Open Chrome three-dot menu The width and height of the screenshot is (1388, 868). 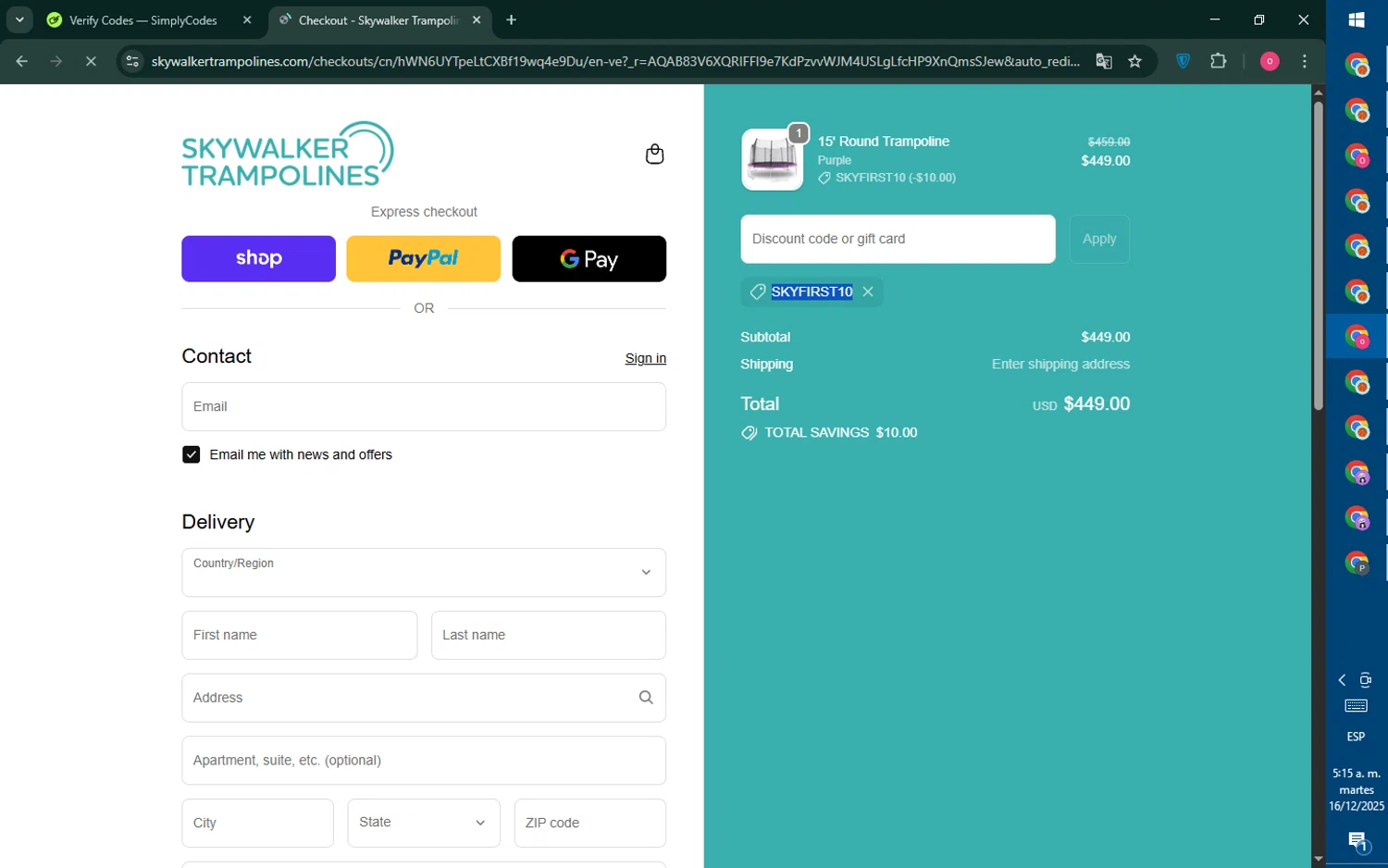click(x=1305, y=62)
